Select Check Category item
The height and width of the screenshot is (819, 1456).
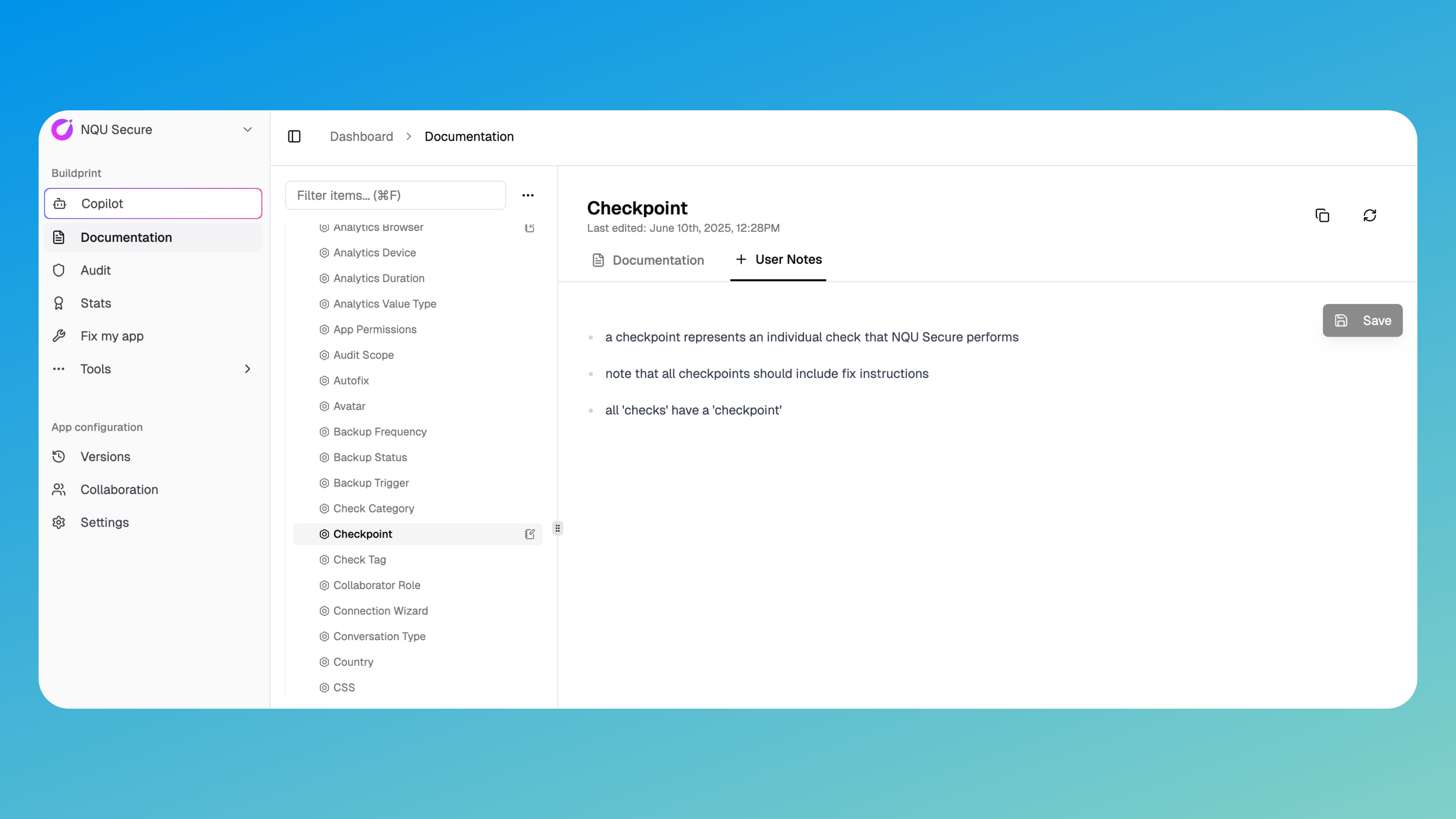[418, 508]
